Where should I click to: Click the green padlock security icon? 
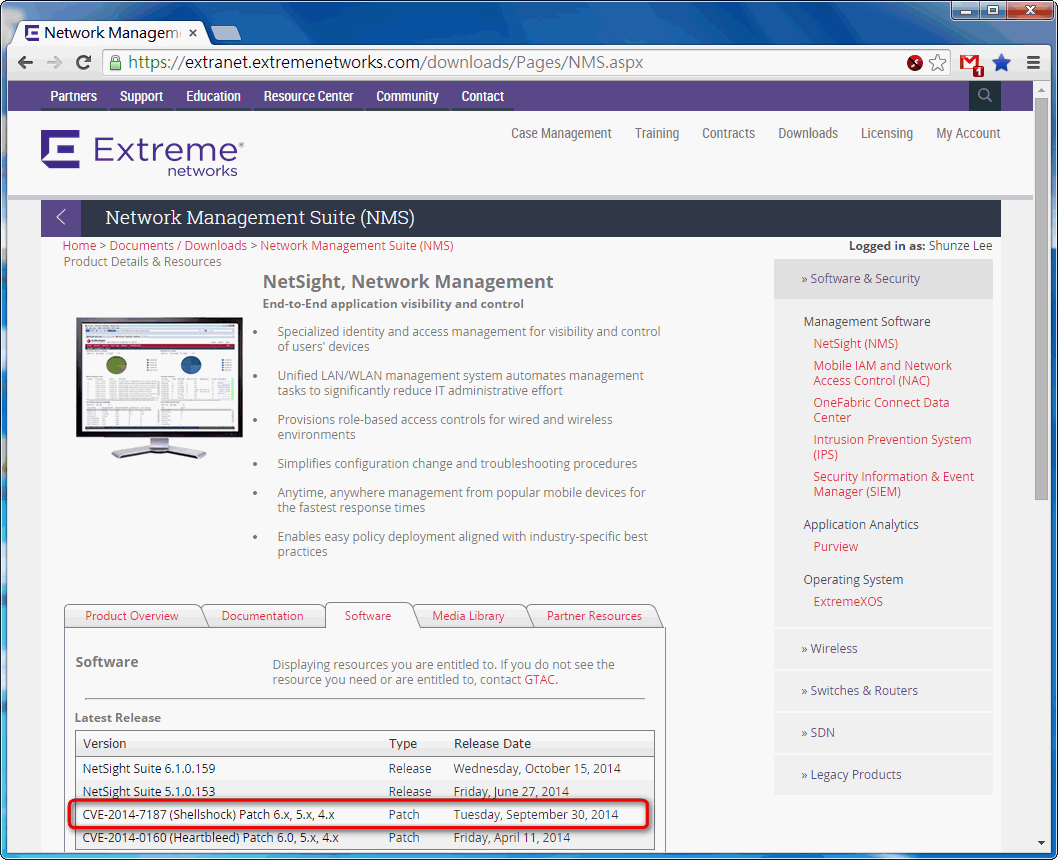tap(115, 63)
